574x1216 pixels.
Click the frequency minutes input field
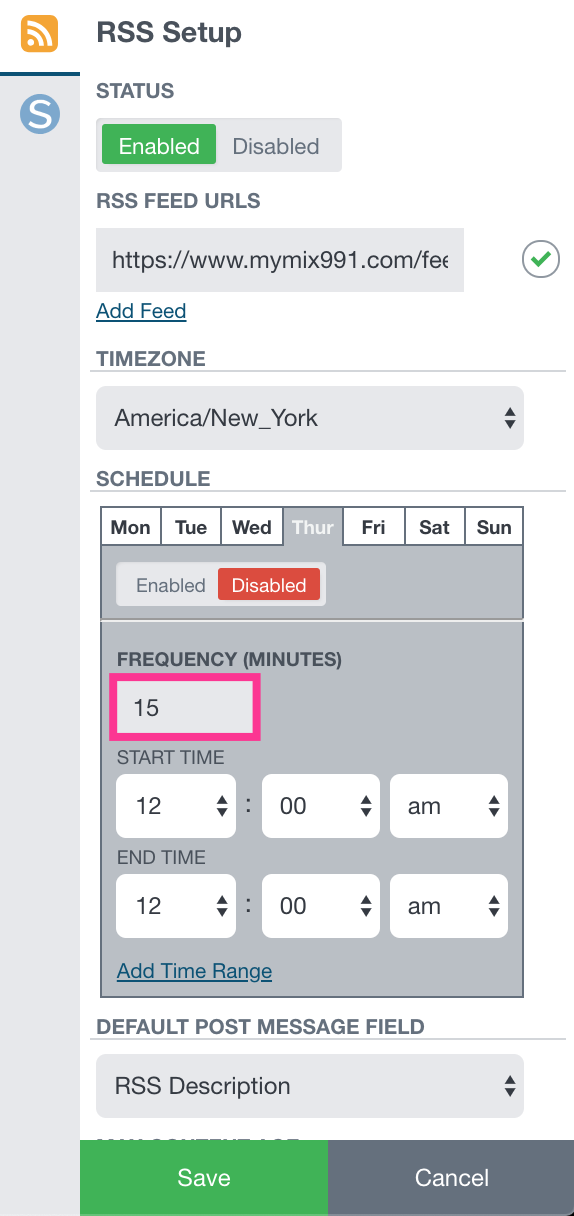pyautogui.click(x=185, y=708)
